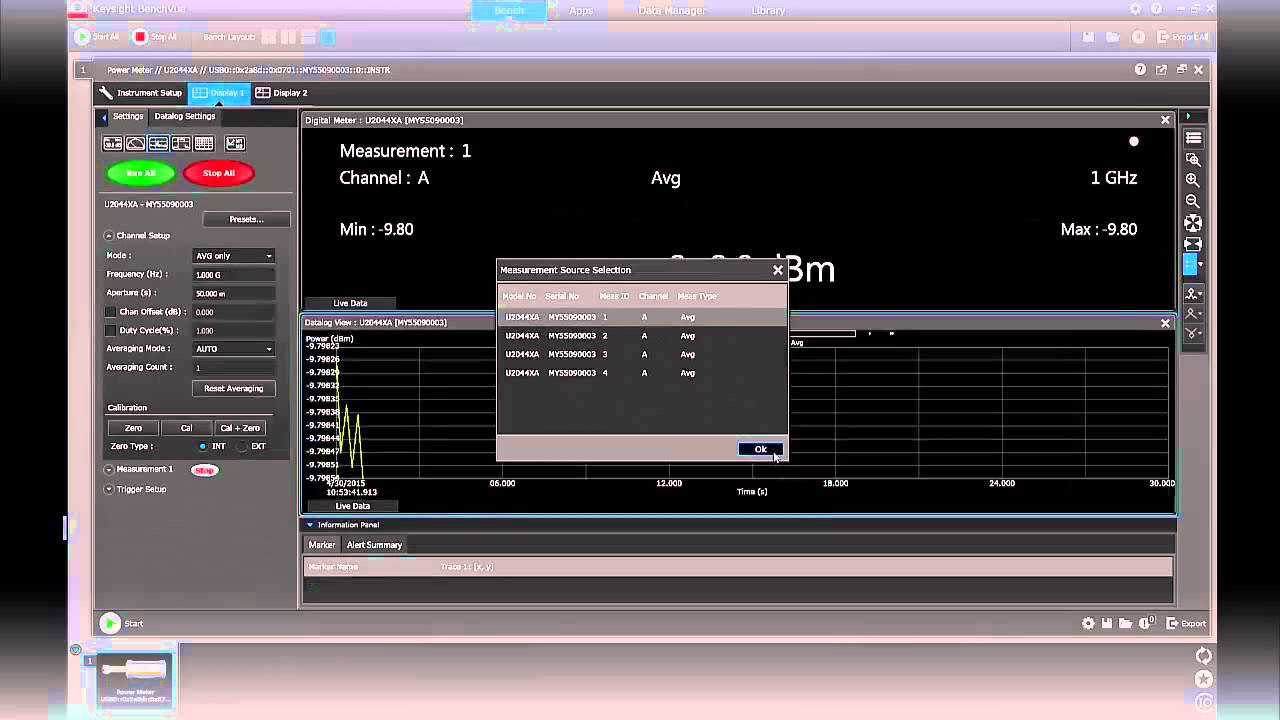Open the Bench menu tab

[x=509, y=11]
